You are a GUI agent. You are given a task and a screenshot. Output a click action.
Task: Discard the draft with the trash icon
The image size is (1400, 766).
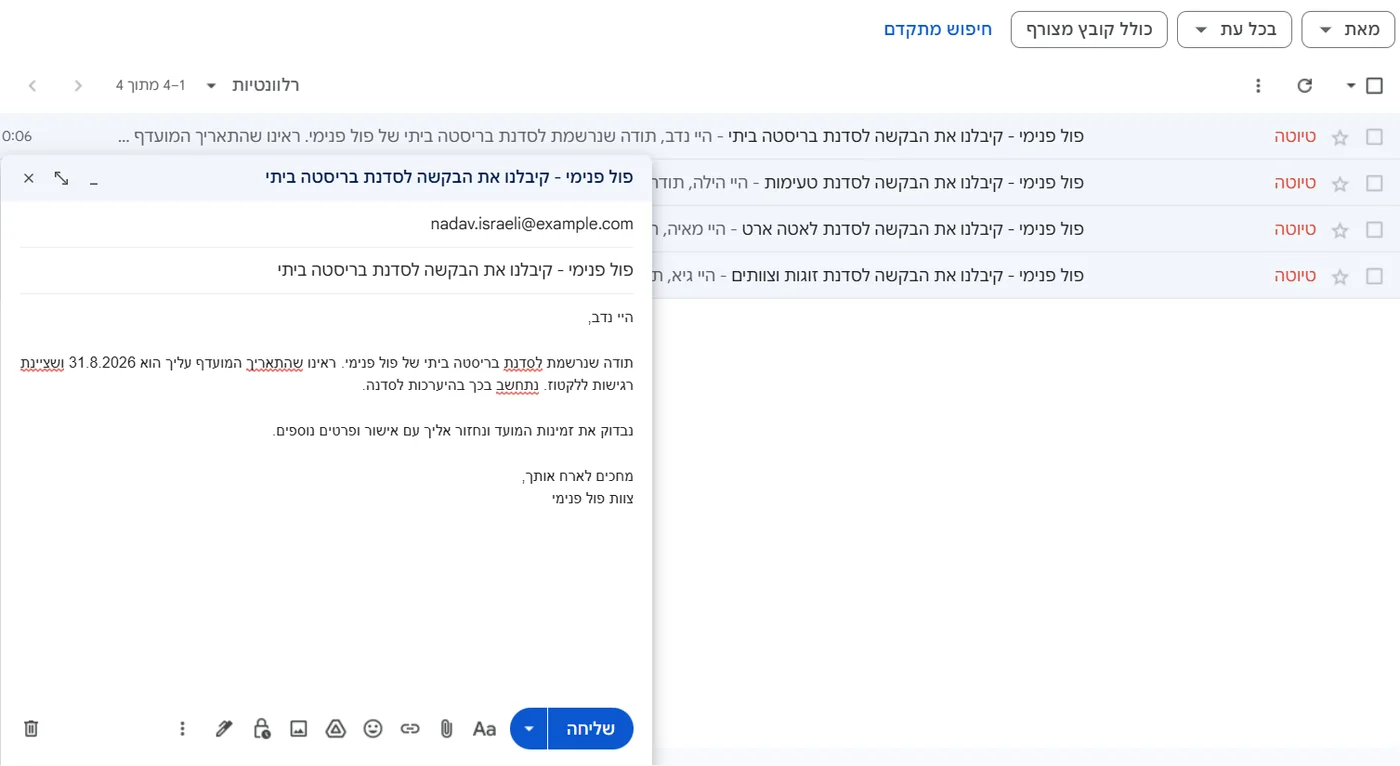click(31, 729)
